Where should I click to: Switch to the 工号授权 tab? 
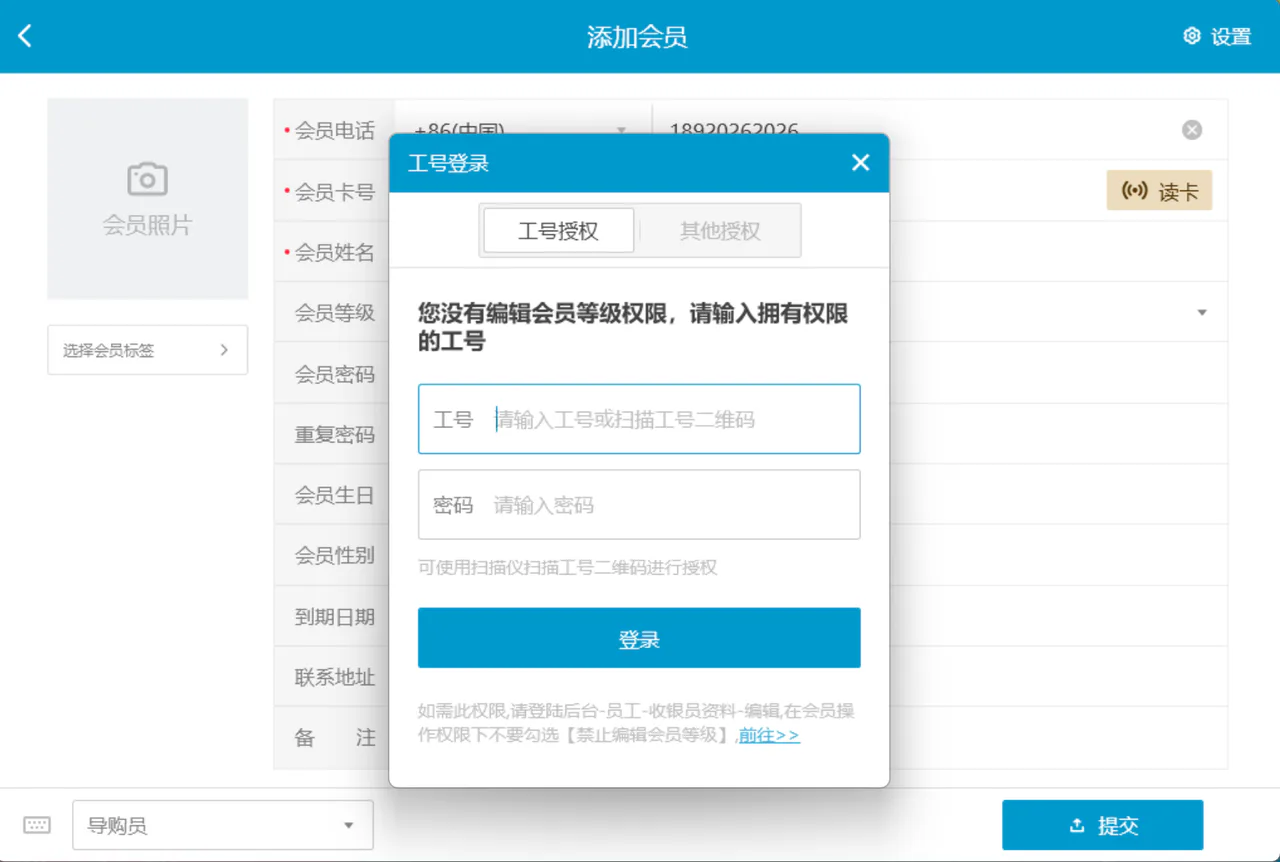(558, 231)
